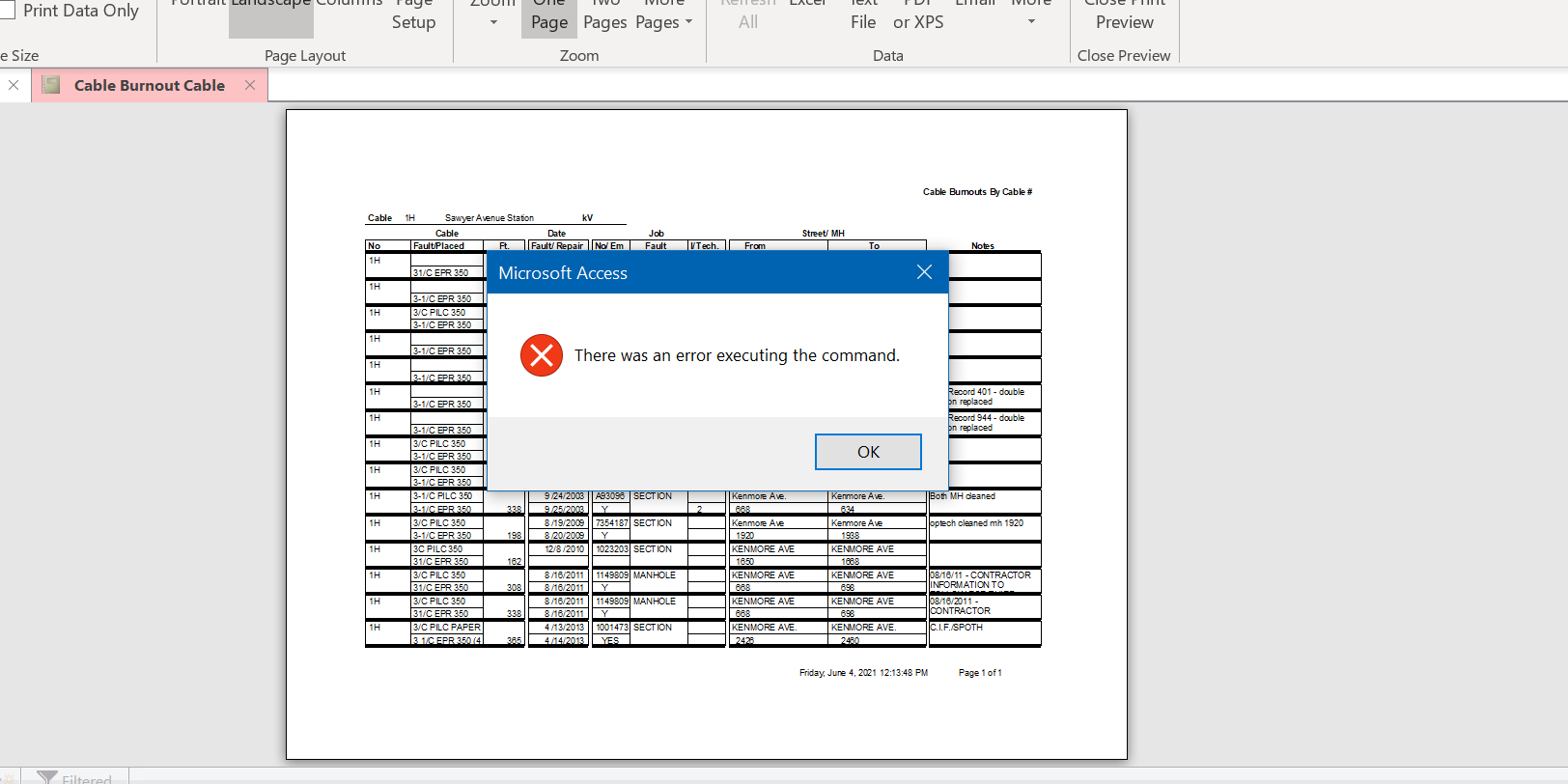Click the 'Page 1 of 1' footer
Viewport: 1568px width, 784px height.
[980, 673]
